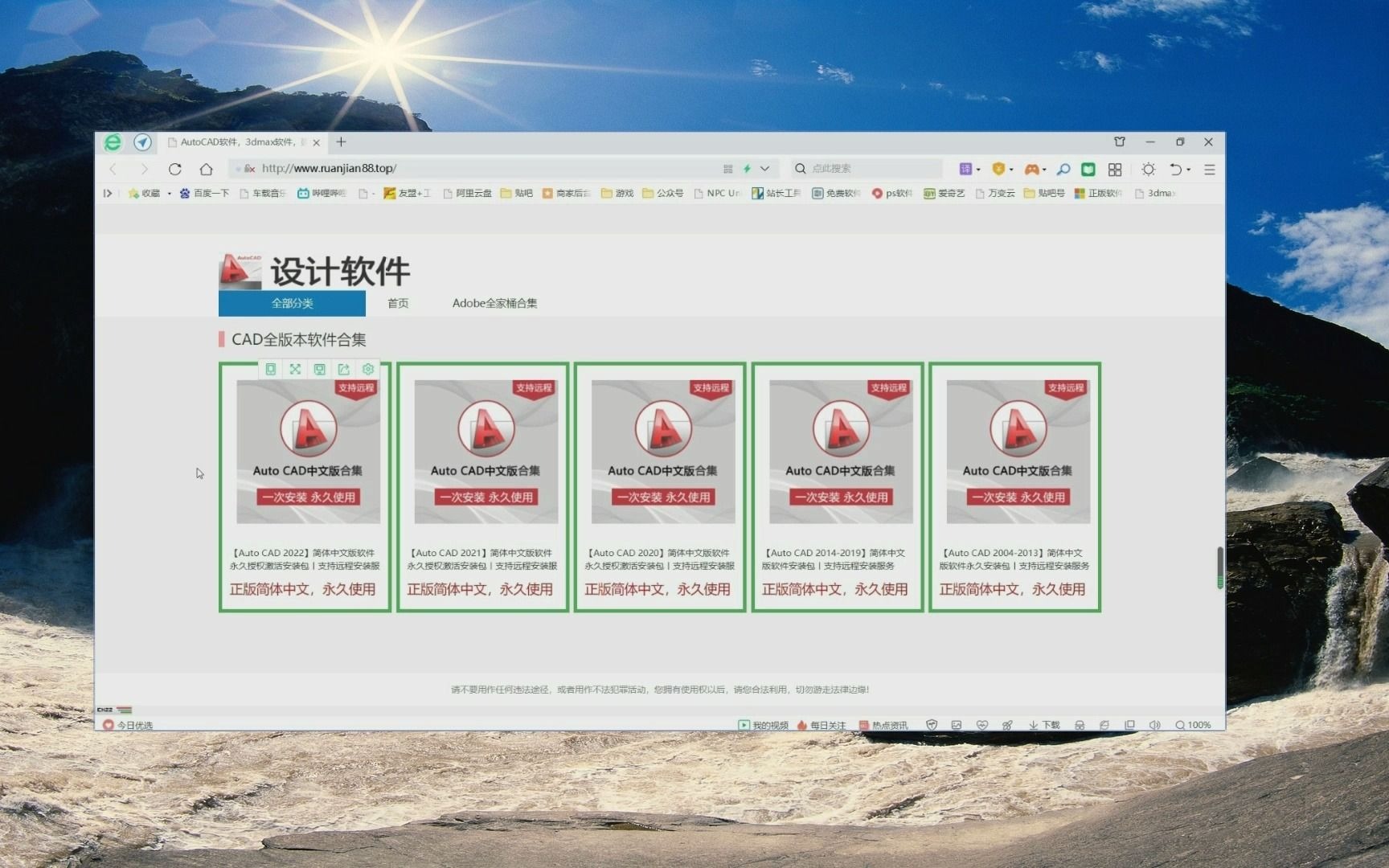The image size is (1389, 868).
Task: Open 热点资讯 in status bar
Action: tap(883, 725)
